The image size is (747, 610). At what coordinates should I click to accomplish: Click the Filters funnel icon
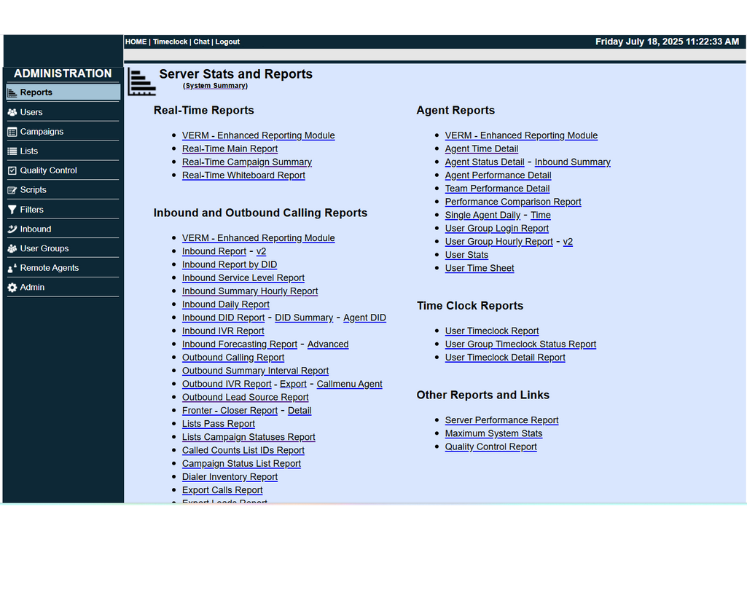(12, 210)
